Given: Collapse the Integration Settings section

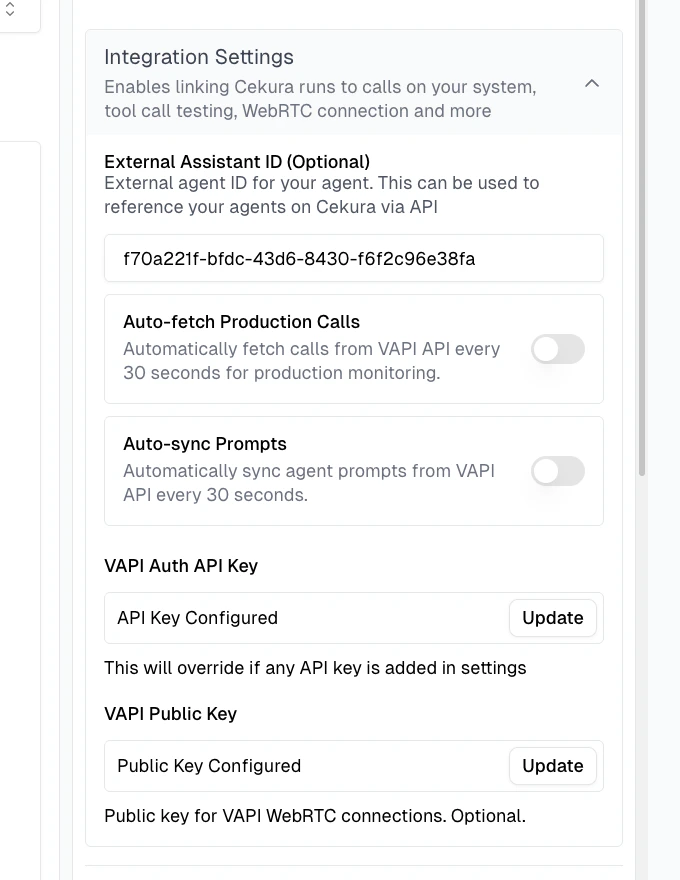Looking at the screenshot, I should [592, 84].
